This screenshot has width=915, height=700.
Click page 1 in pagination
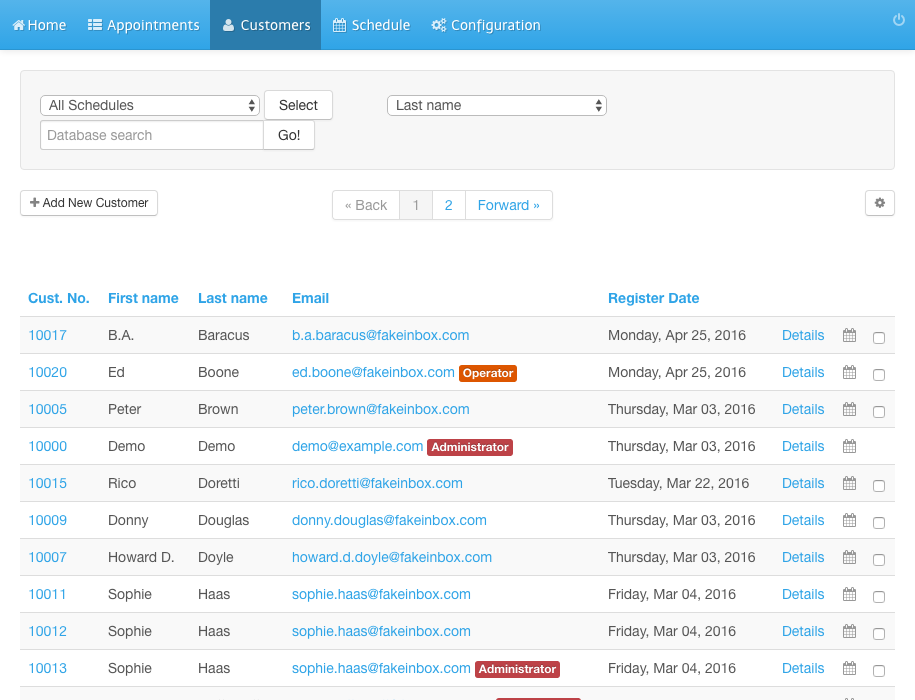(x=416, y=205)
